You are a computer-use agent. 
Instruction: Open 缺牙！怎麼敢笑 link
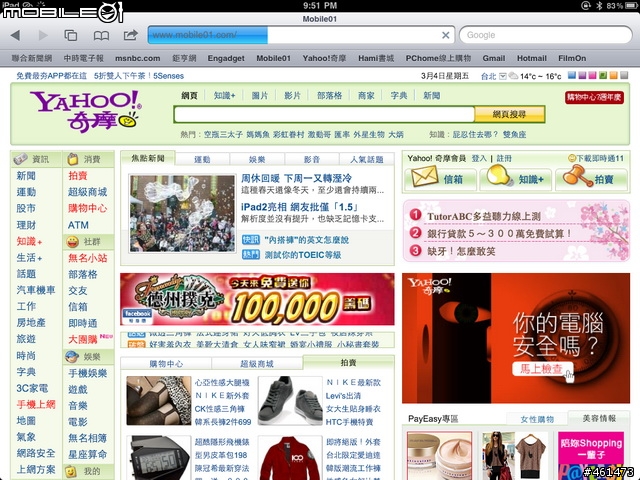(x=461, y=251)
